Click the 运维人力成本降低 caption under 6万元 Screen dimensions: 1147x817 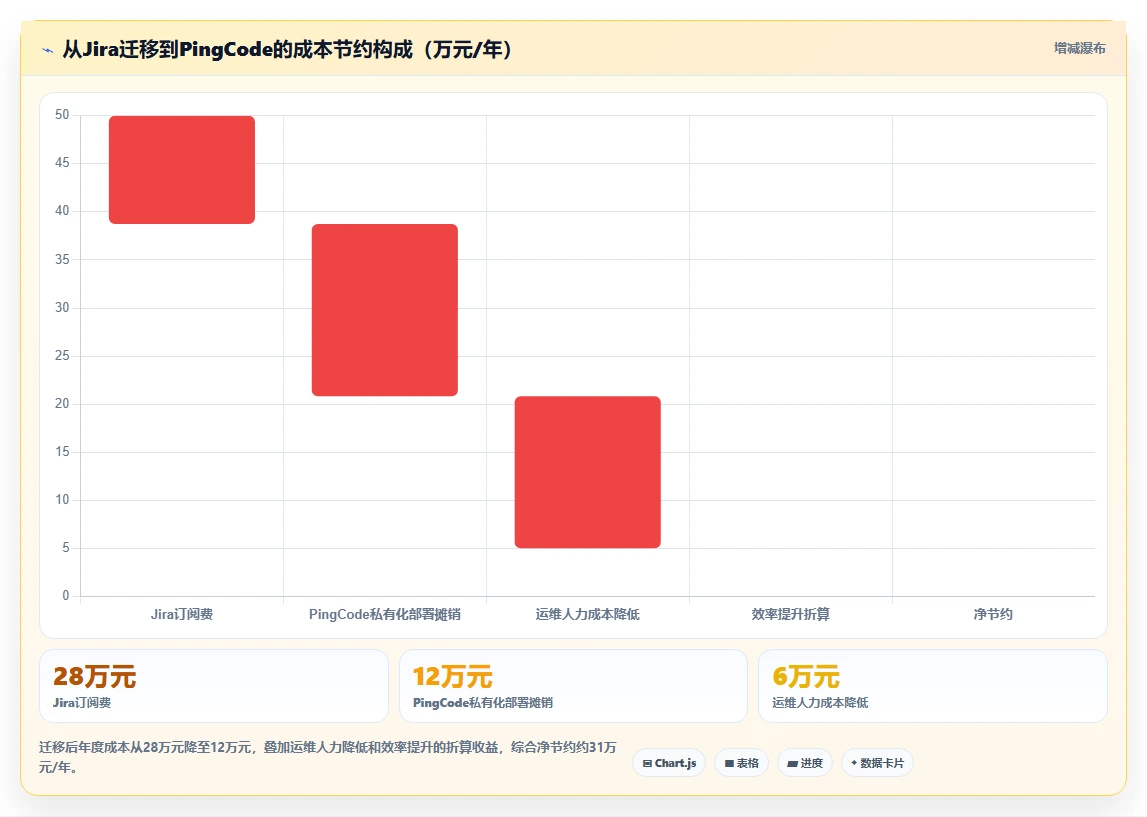tap(820, 703)
